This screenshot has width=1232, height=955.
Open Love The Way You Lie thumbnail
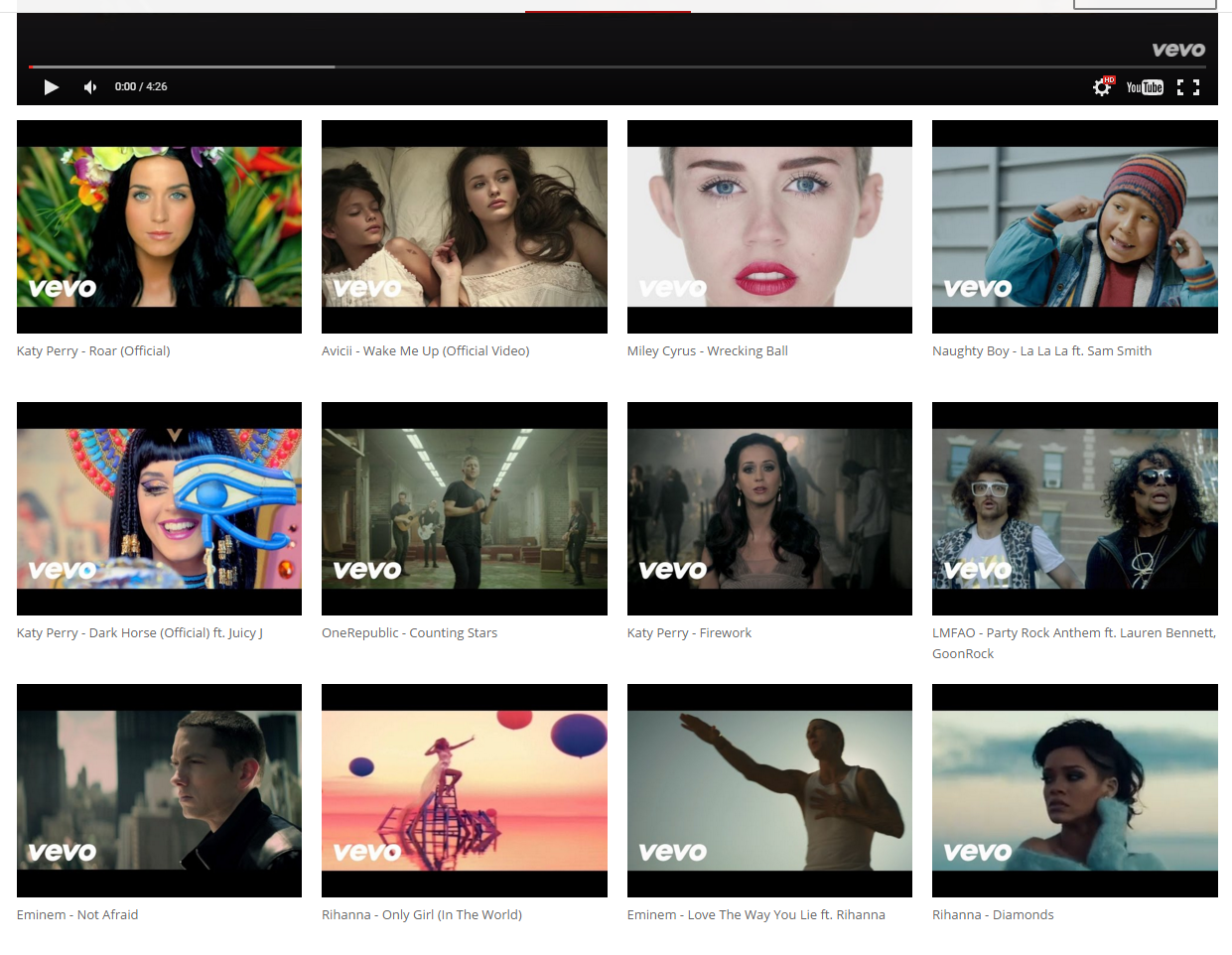769,790
